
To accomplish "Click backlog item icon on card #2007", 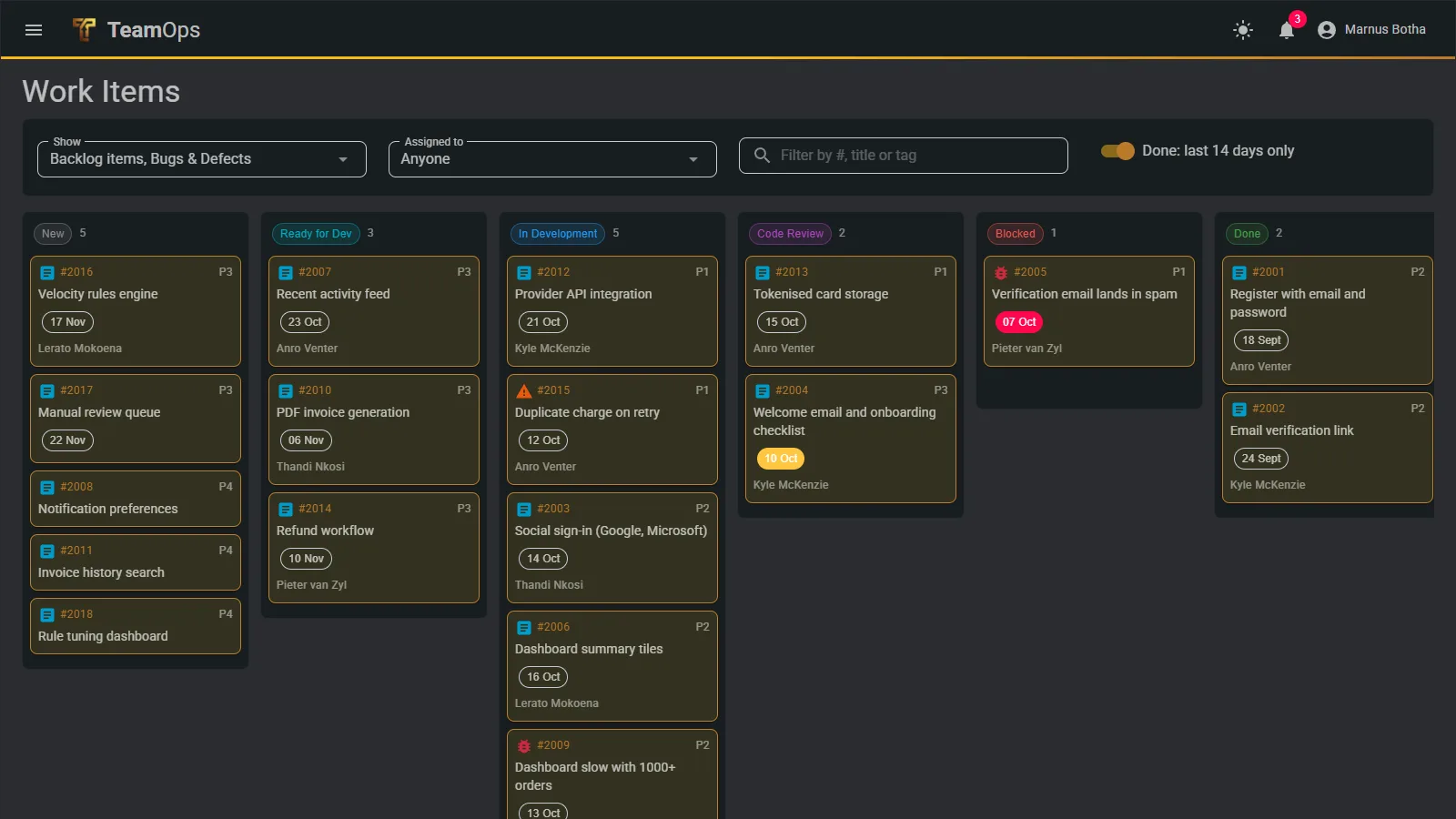I will click(x=286, y=273).
